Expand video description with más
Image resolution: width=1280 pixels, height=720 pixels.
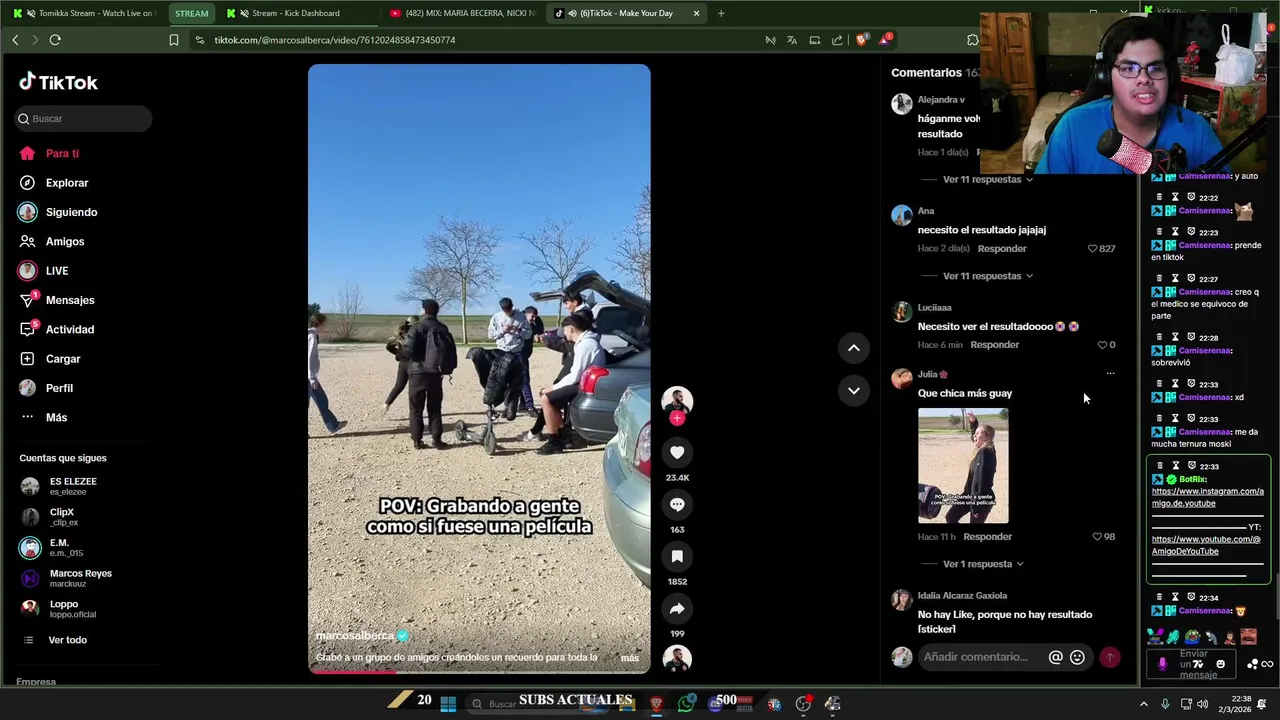tap(629, 658)
